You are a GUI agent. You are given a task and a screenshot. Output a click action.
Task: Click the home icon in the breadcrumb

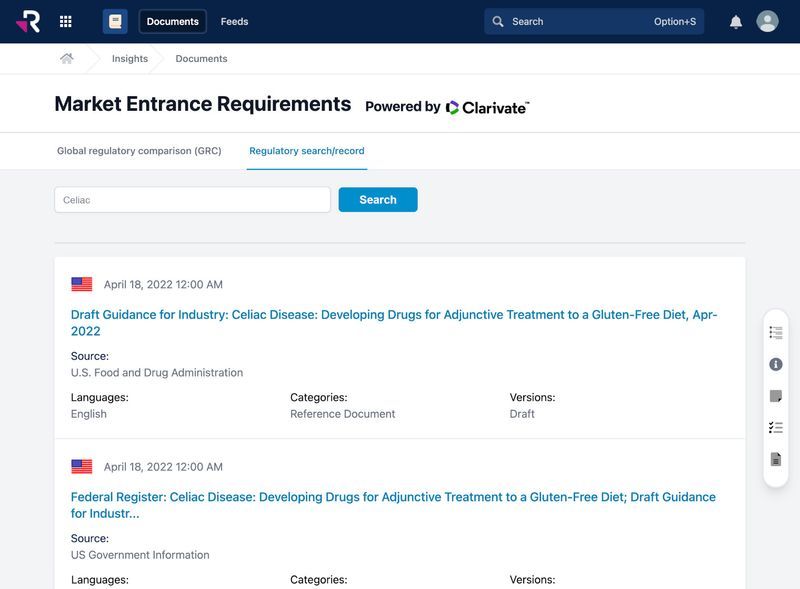[x=67, y=58]
